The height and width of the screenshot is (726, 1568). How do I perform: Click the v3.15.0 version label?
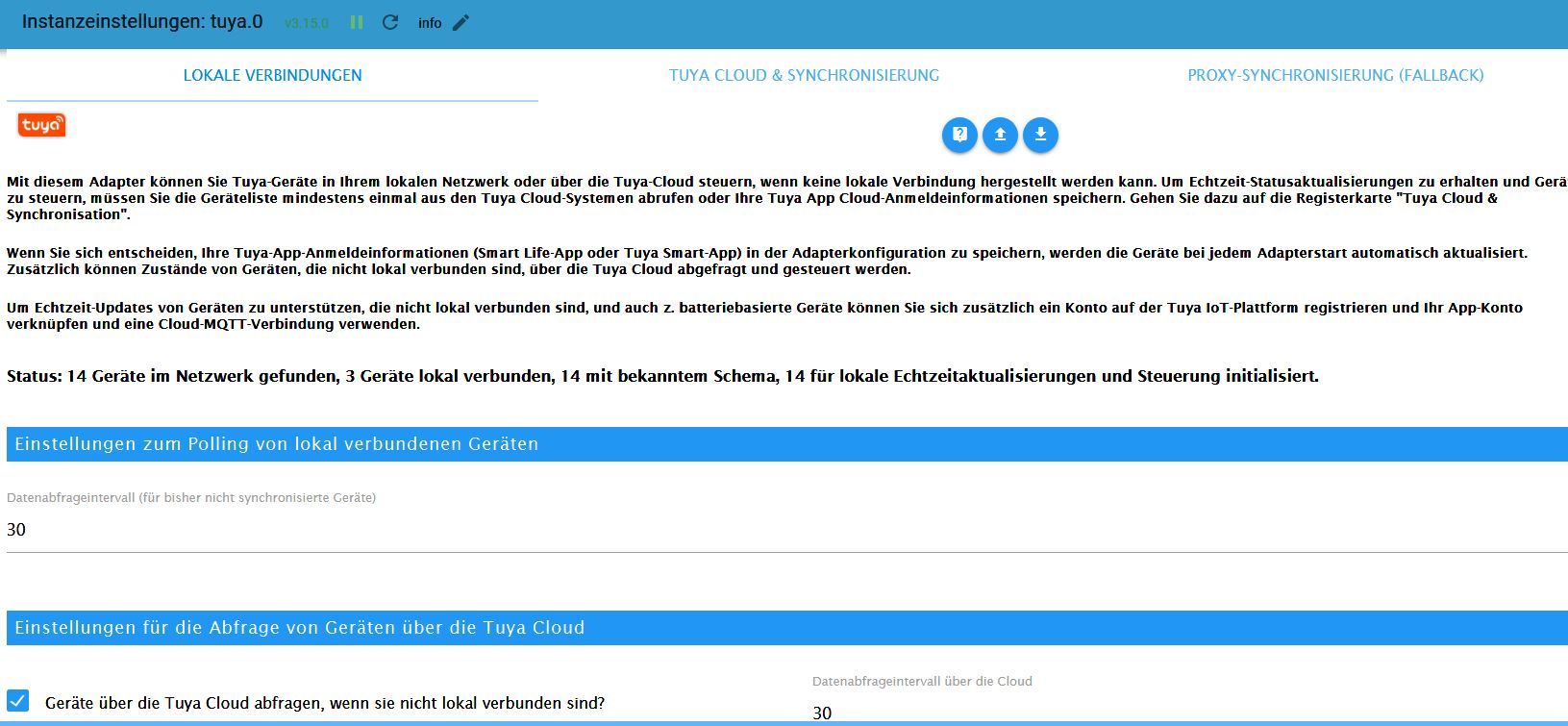click(x=307, y=23)
